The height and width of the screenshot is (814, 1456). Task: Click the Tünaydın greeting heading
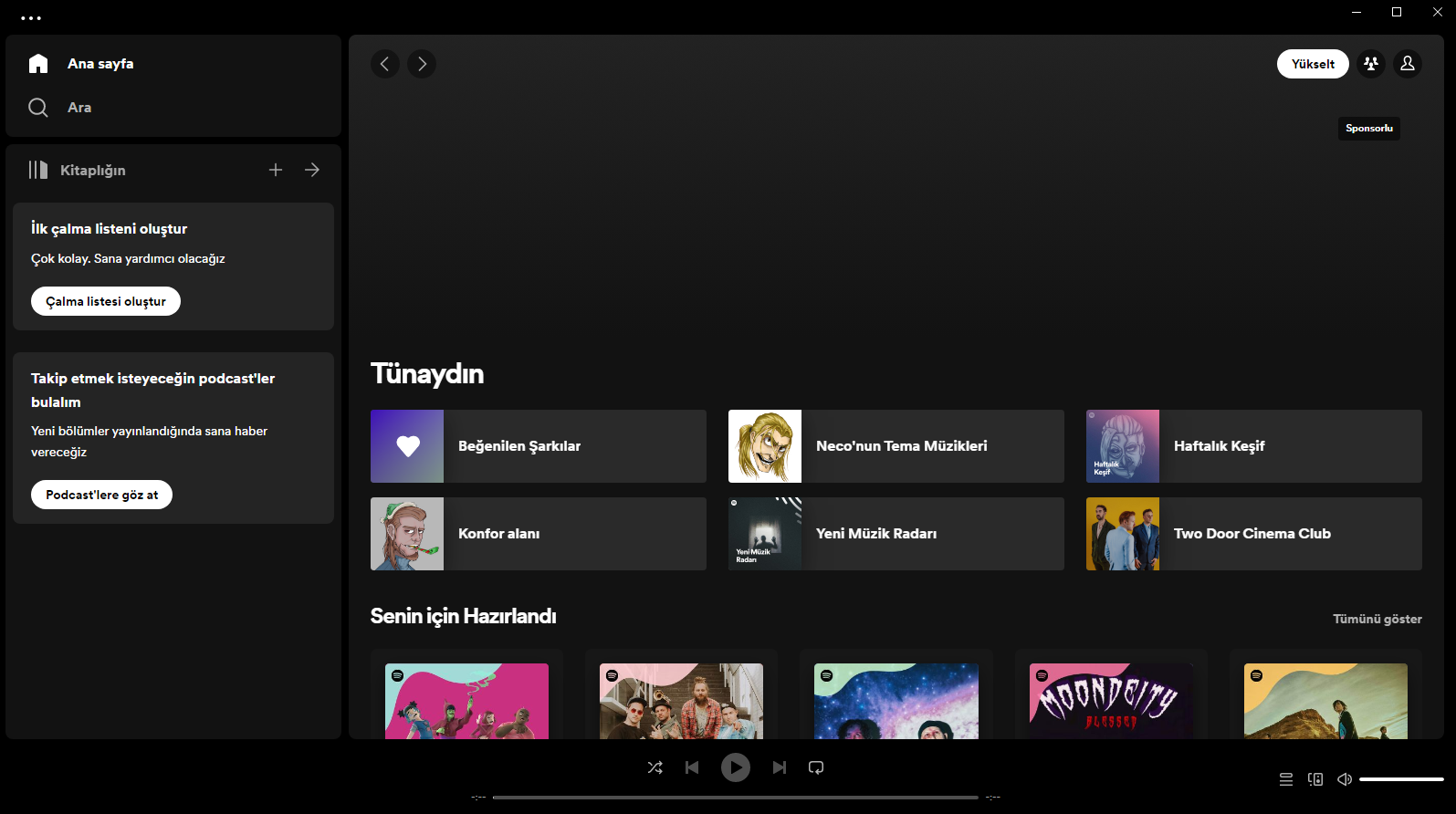click(427, 374)
